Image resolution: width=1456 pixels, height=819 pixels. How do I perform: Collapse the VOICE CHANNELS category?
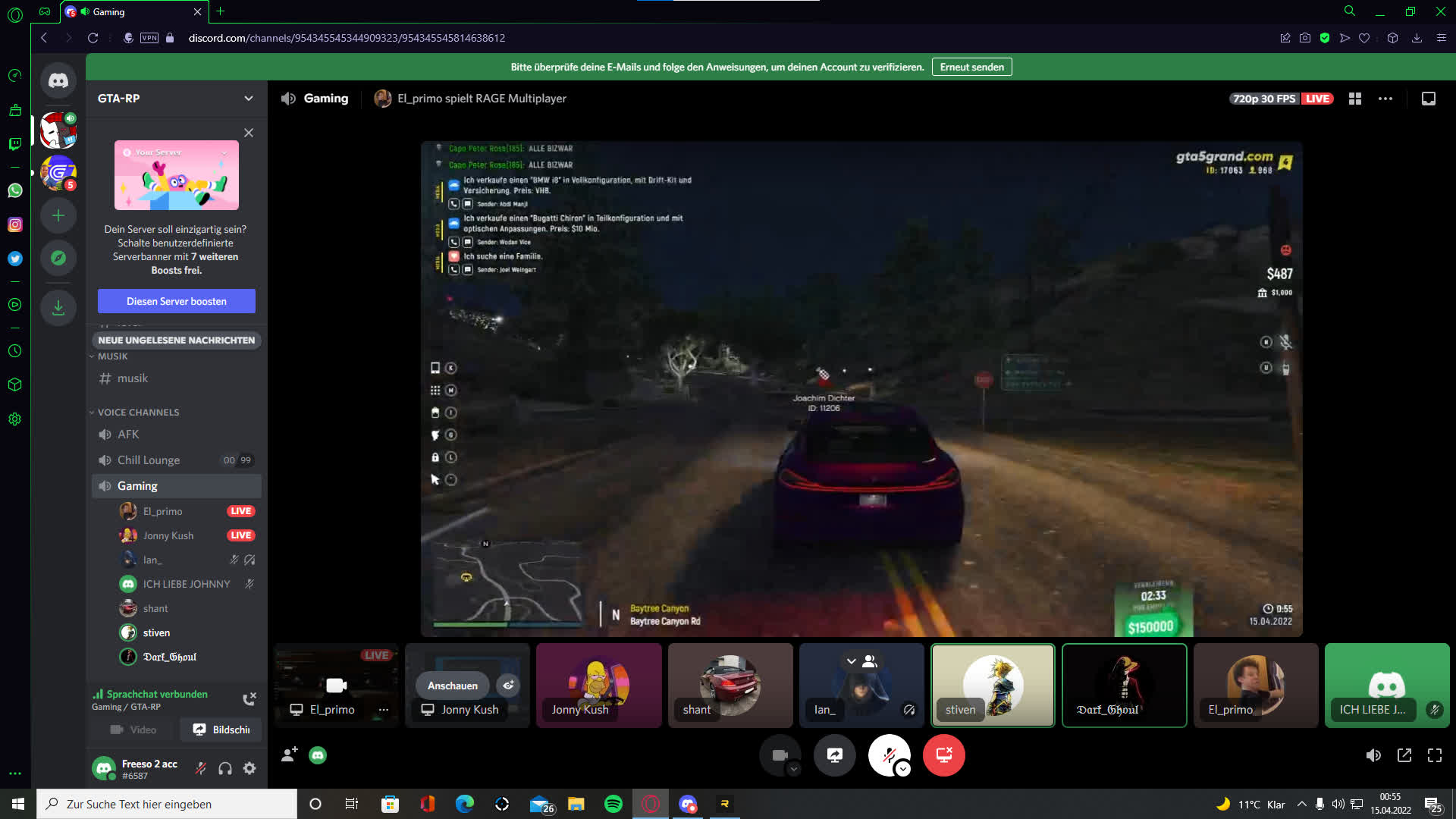(138, 413)
